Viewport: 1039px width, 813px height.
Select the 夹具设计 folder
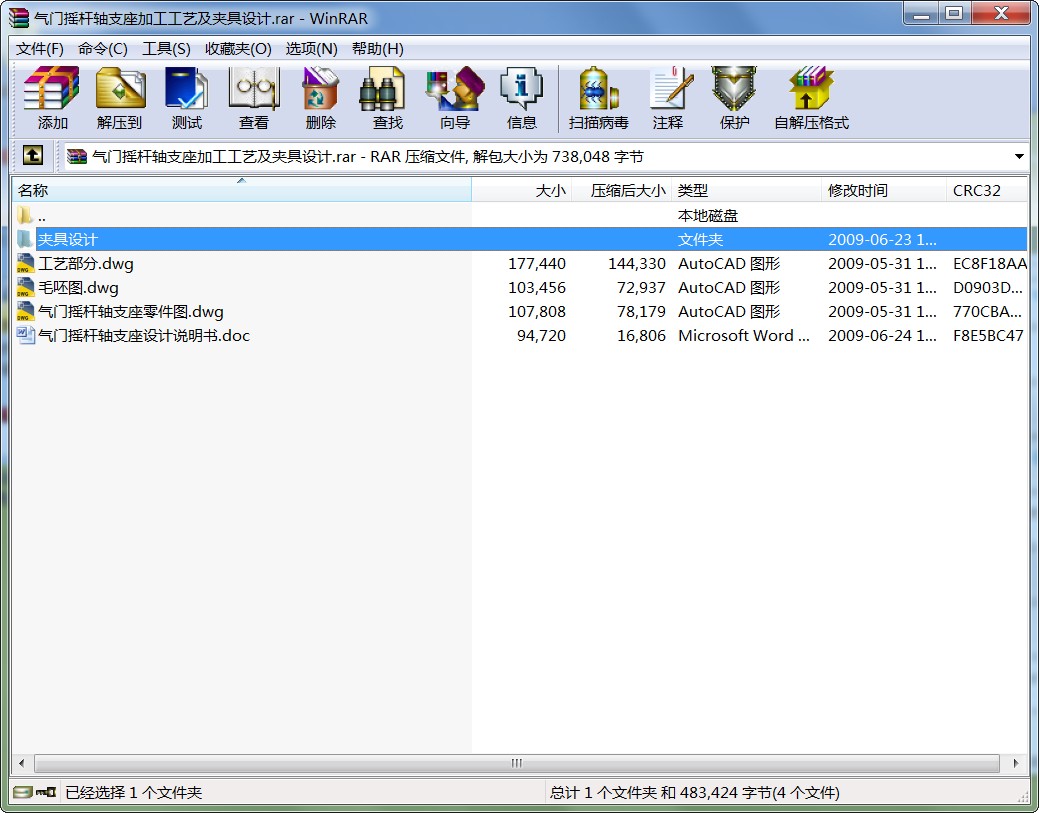click(68, 240)
